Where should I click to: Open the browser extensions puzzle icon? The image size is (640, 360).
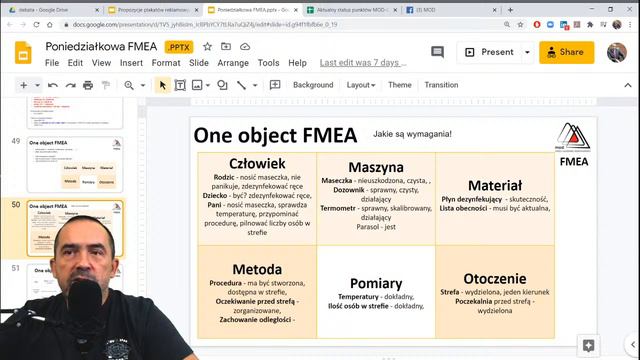click(x=590, y=24)
